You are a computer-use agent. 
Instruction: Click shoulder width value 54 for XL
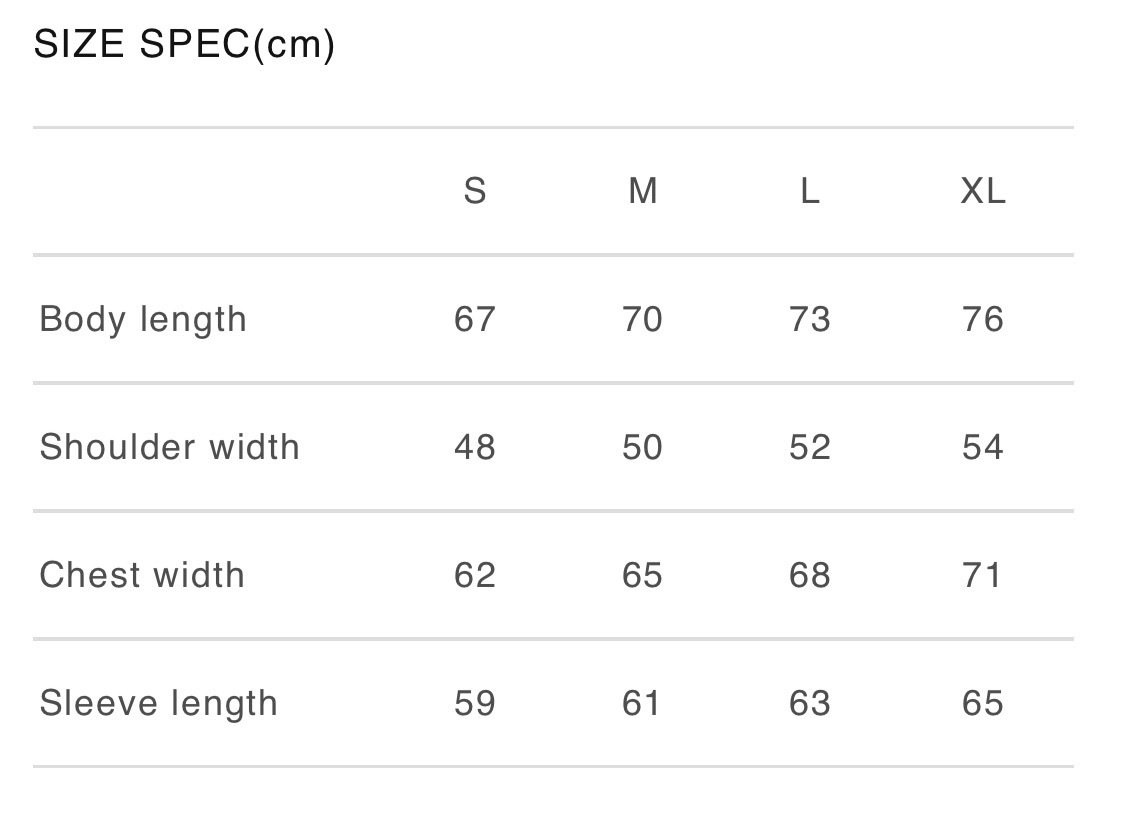coord(983,447)
